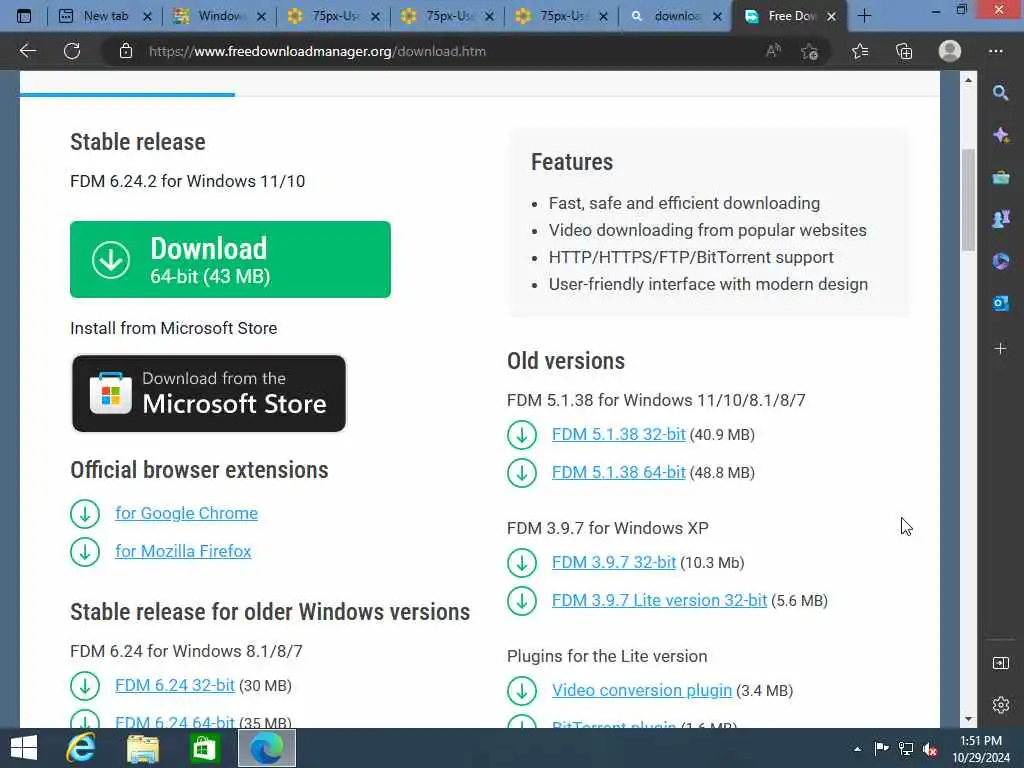Screen dimensions: 1024x768
Task: Click download icon beside Video conversion plugin
Action: point(522,691)
